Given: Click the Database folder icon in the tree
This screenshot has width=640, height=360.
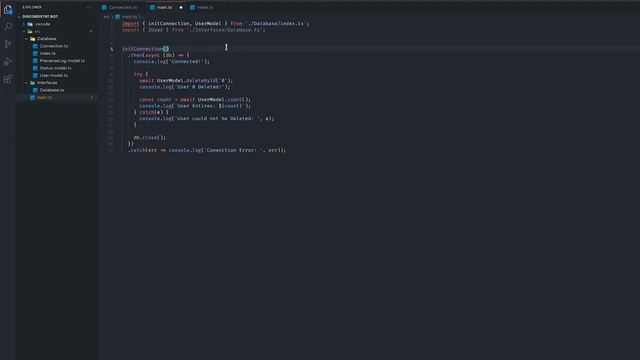Looking at the screenshot, I should tap(33, 39).
